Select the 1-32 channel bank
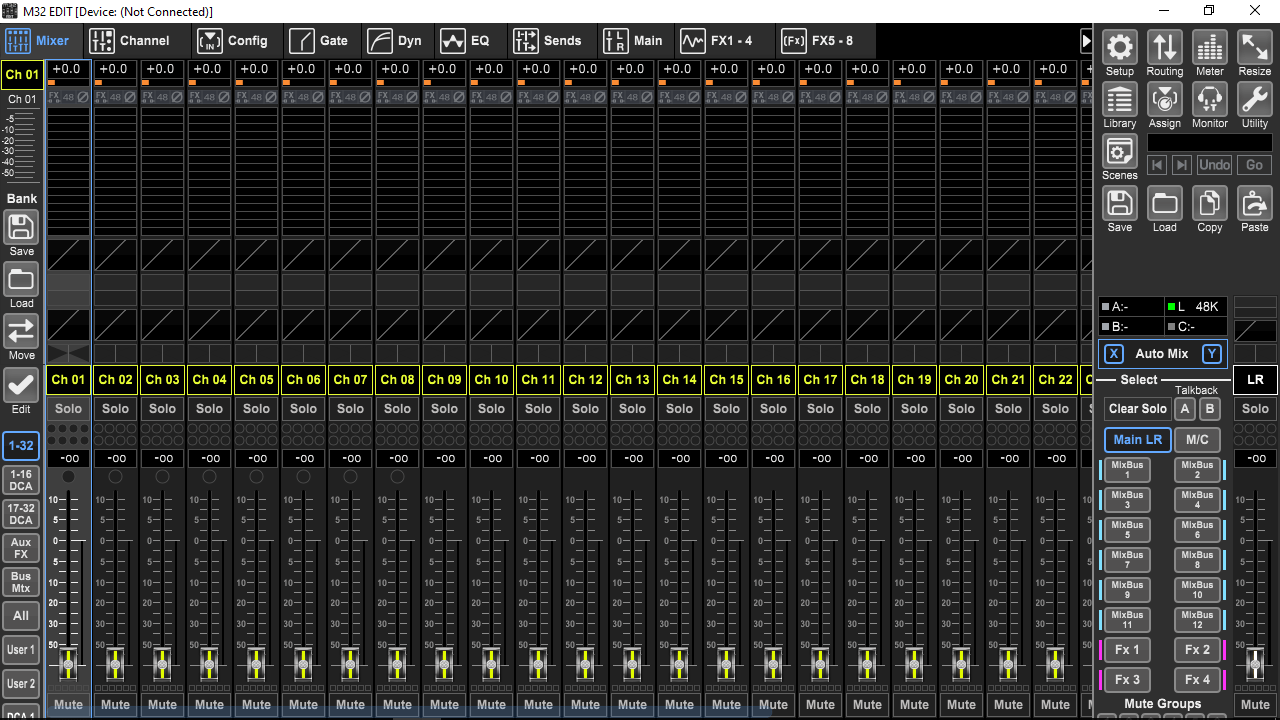 coord(21,446)
